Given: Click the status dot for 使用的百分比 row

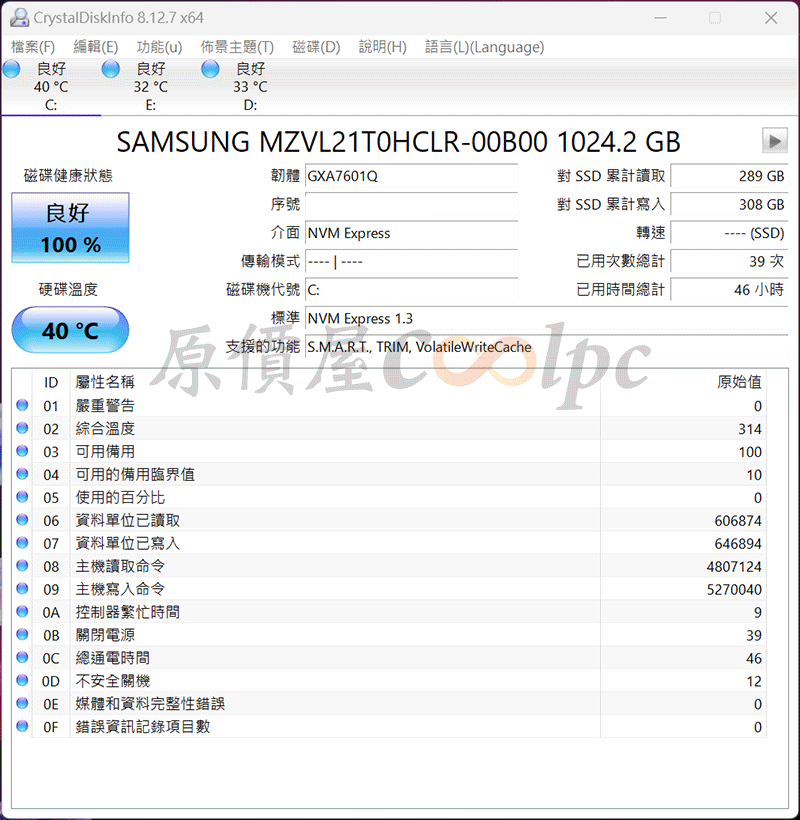Looking at the screenshot, I should [x=22, y=497].
